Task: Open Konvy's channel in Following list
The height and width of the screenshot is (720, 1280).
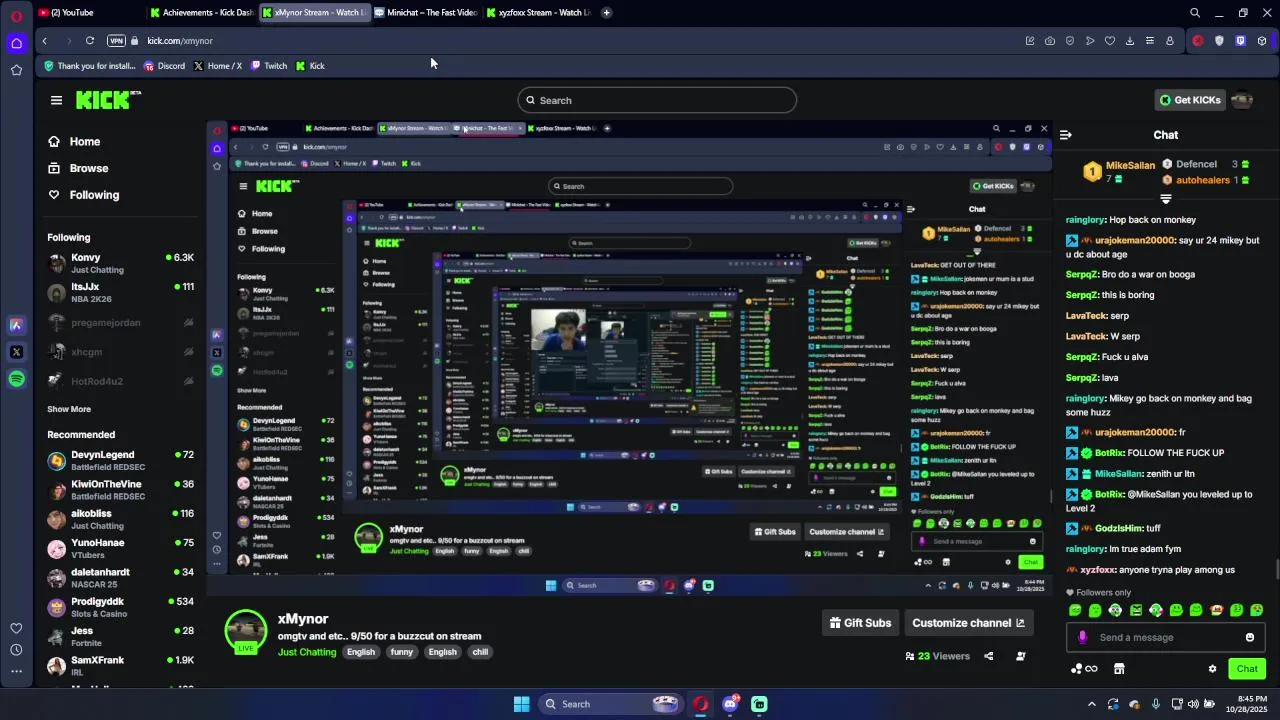Action: pos(120,263)
